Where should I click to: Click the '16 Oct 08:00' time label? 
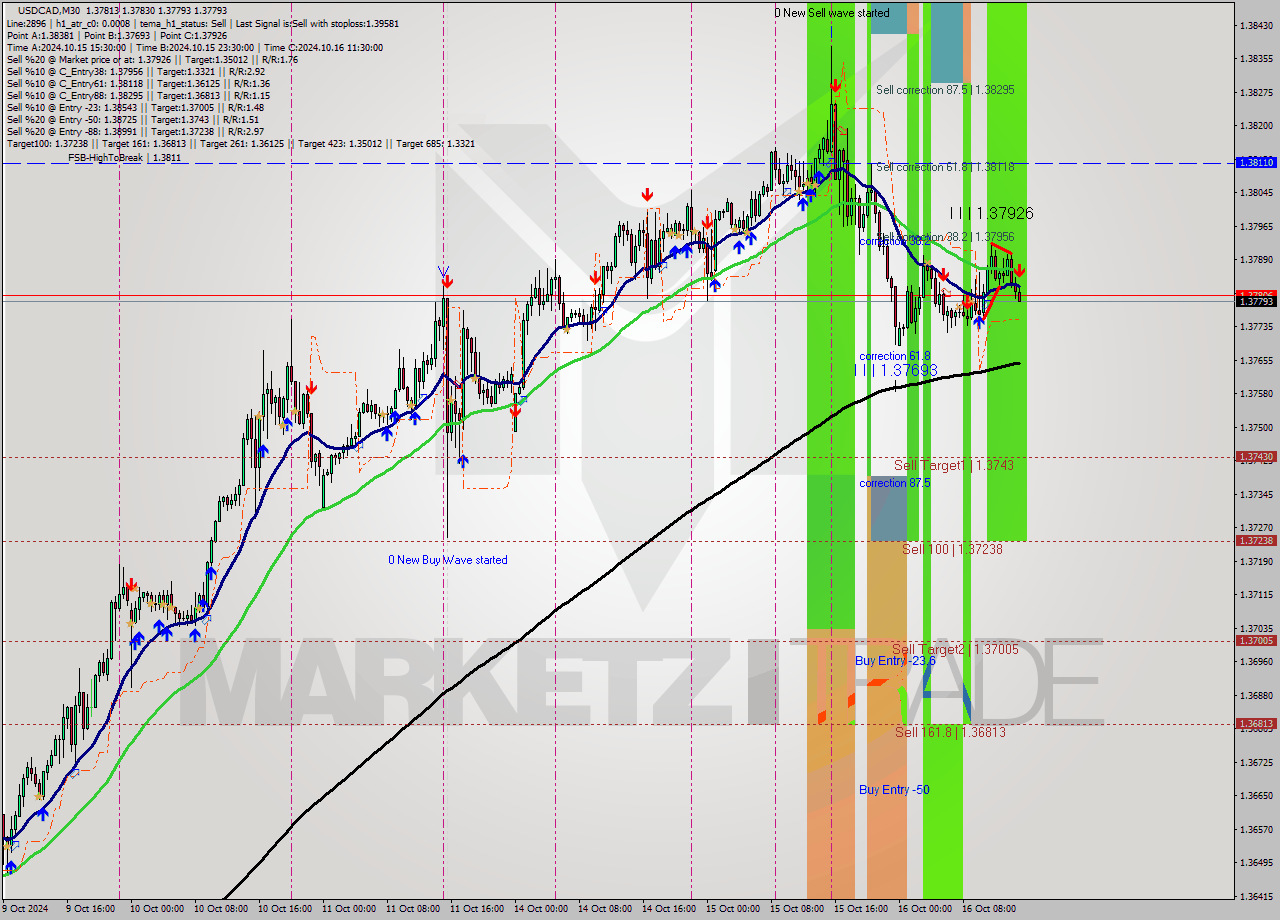pos(989,909)
